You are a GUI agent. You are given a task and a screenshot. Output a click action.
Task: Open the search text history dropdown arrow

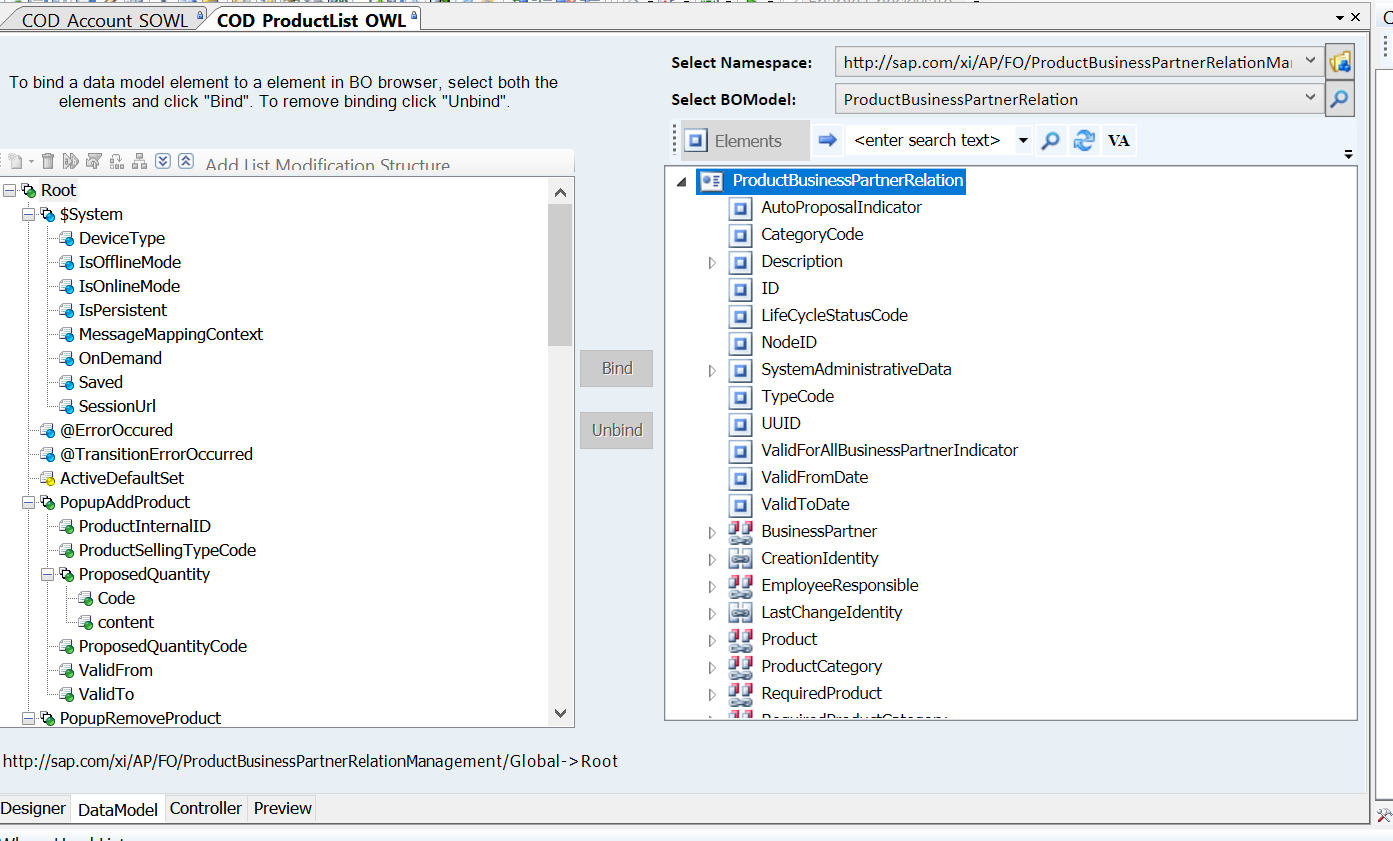pyautogui.click(x=1023, y=141)
